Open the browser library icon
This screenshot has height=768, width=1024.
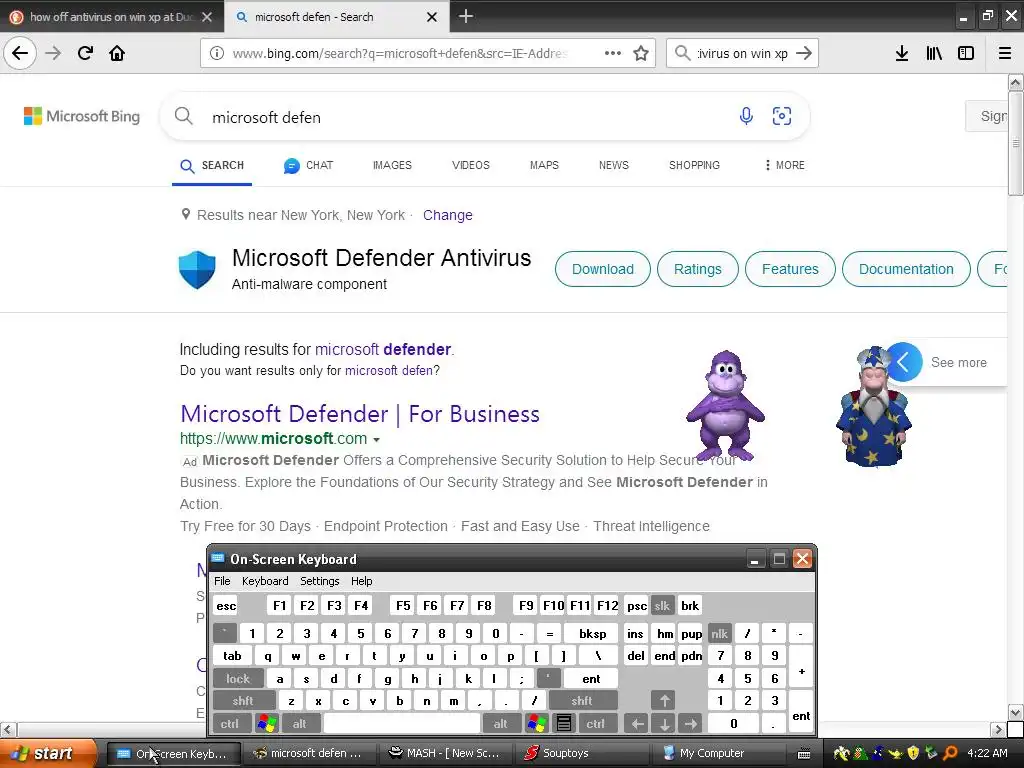click(x=934, y=53)
